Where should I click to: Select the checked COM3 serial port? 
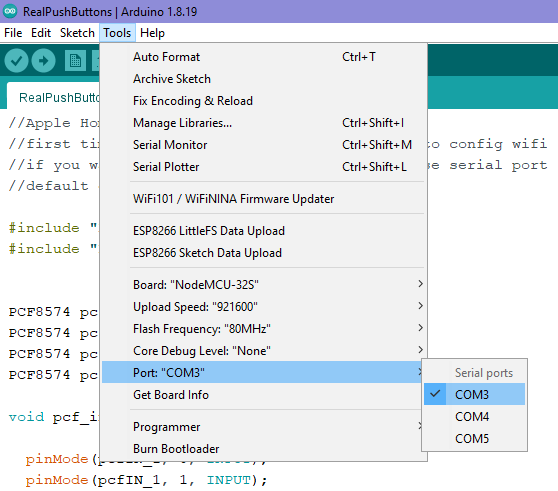pyautogui.click(x=474, y=394)
